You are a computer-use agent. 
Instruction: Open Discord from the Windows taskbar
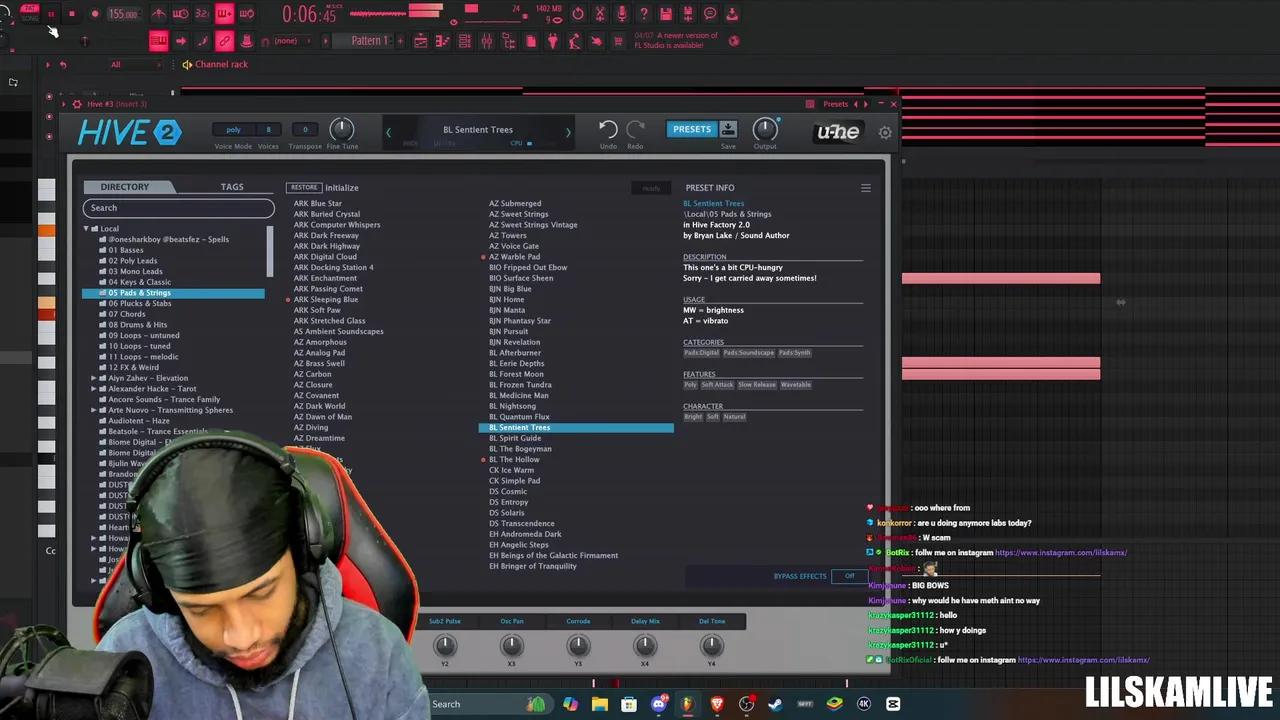(658, 704)
